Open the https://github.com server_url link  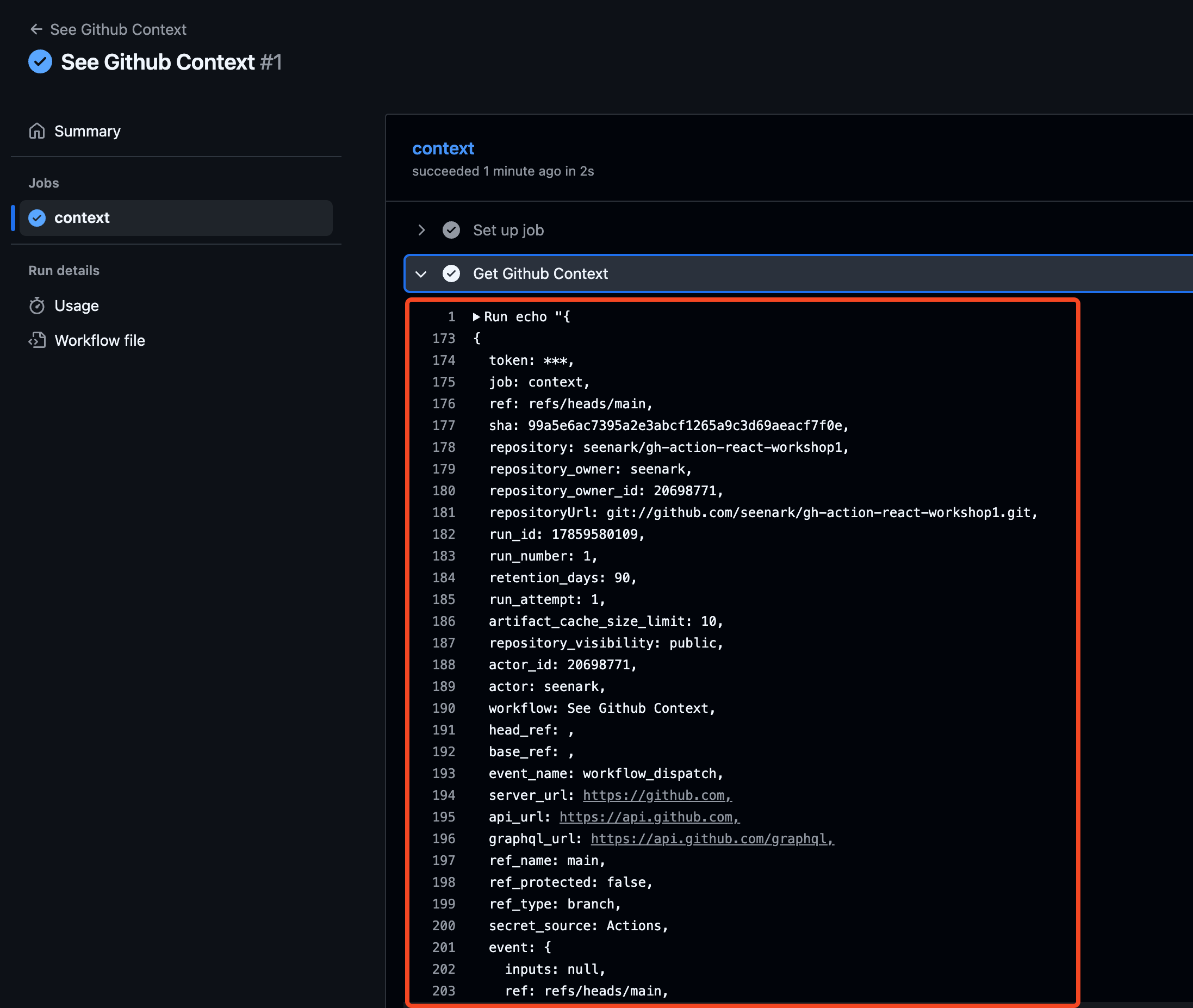[x=656, y=795]
